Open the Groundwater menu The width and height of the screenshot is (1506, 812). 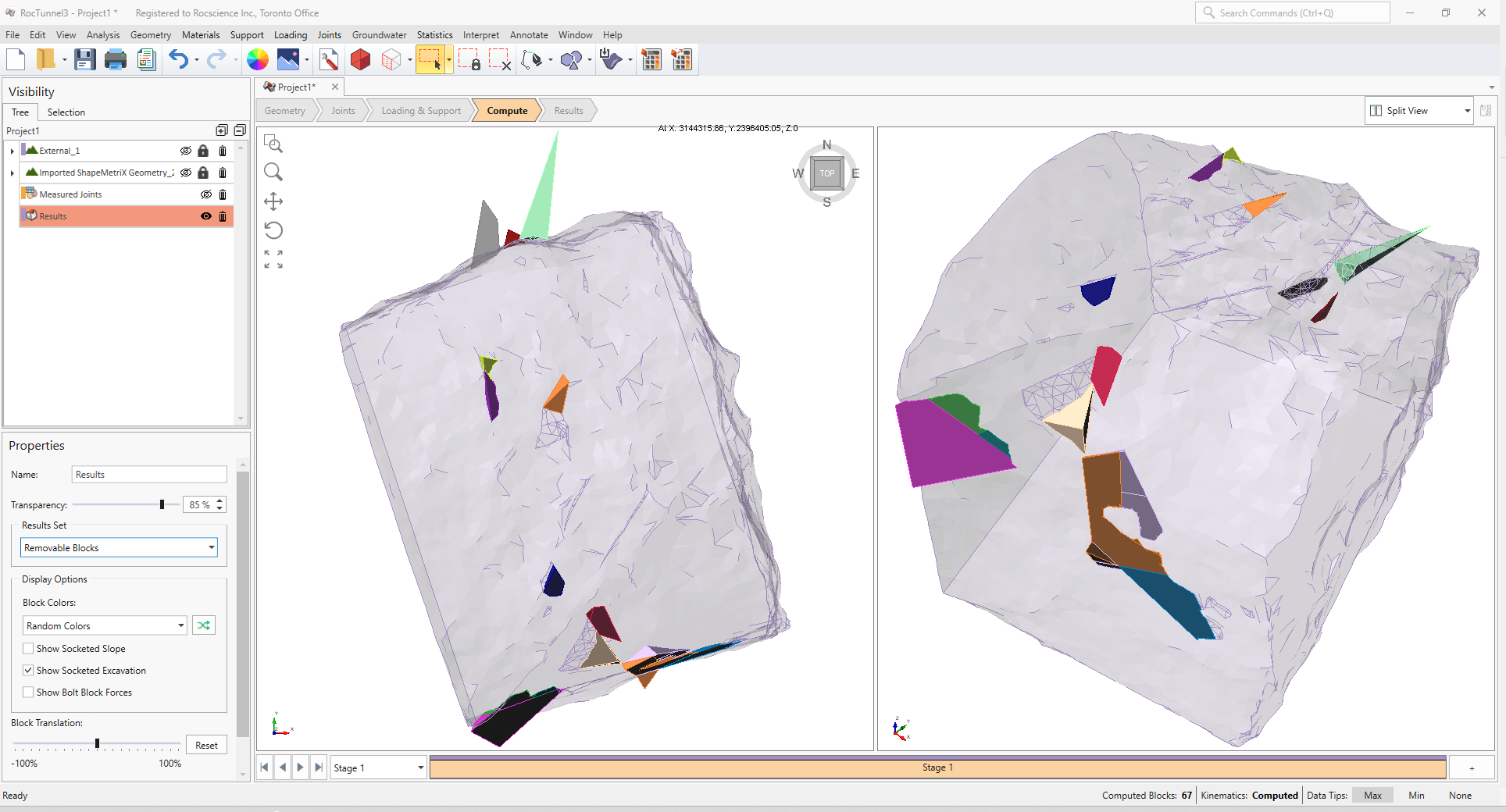click(x=379, y=35)
